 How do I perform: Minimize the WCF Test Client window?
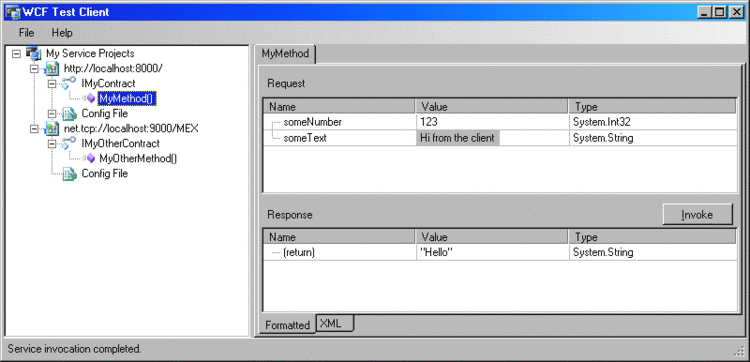[704, 12]
